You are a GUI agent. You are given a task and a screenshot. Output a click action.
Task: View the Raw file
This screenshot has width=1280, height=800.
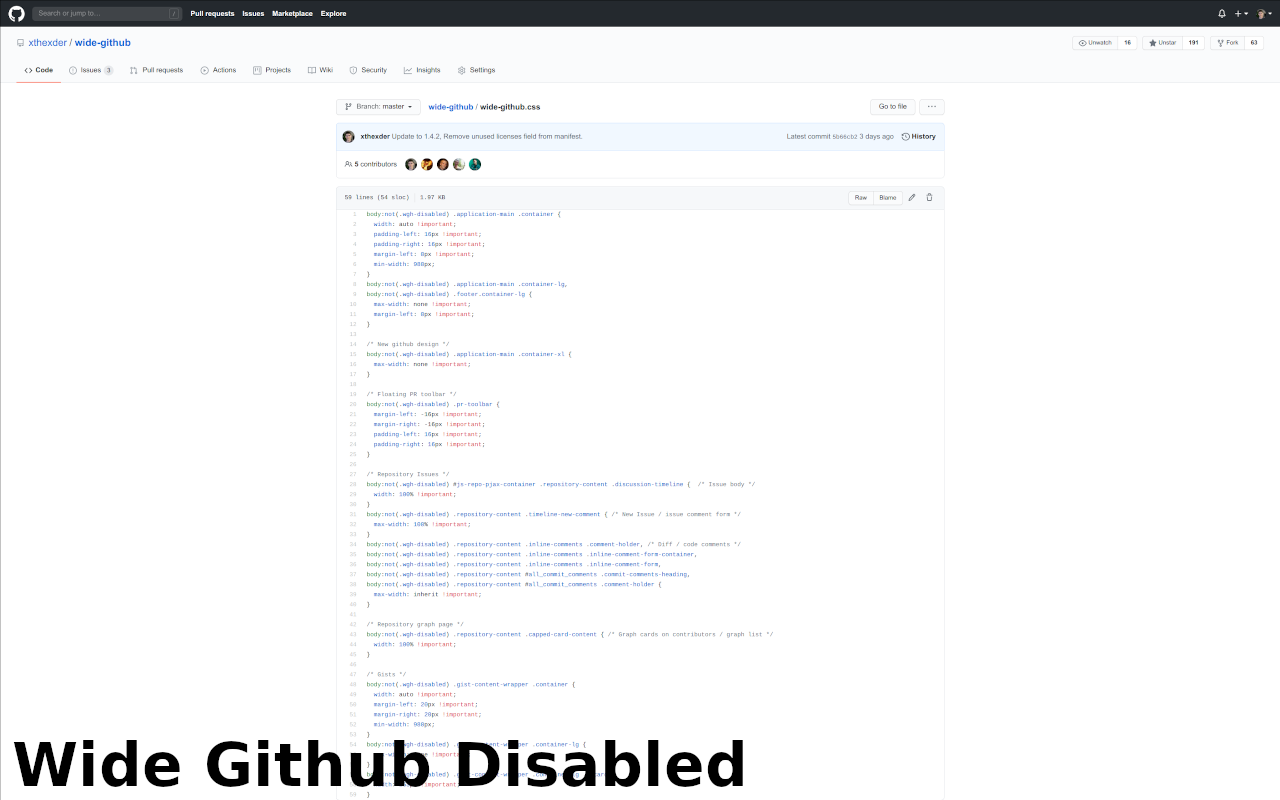click(x=860, y=197)
